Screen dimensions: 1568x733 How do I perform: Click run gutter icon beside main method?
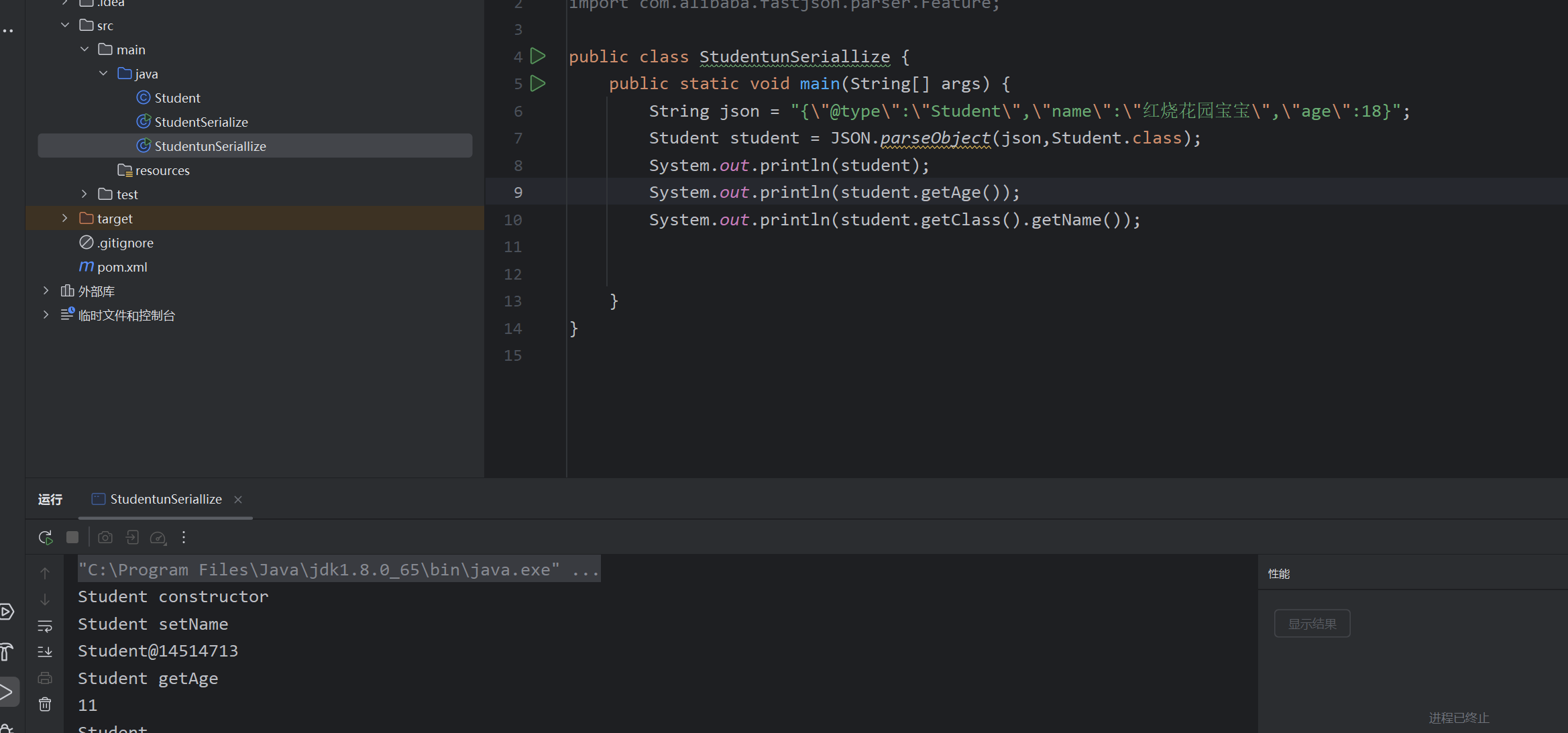(538, 84)
